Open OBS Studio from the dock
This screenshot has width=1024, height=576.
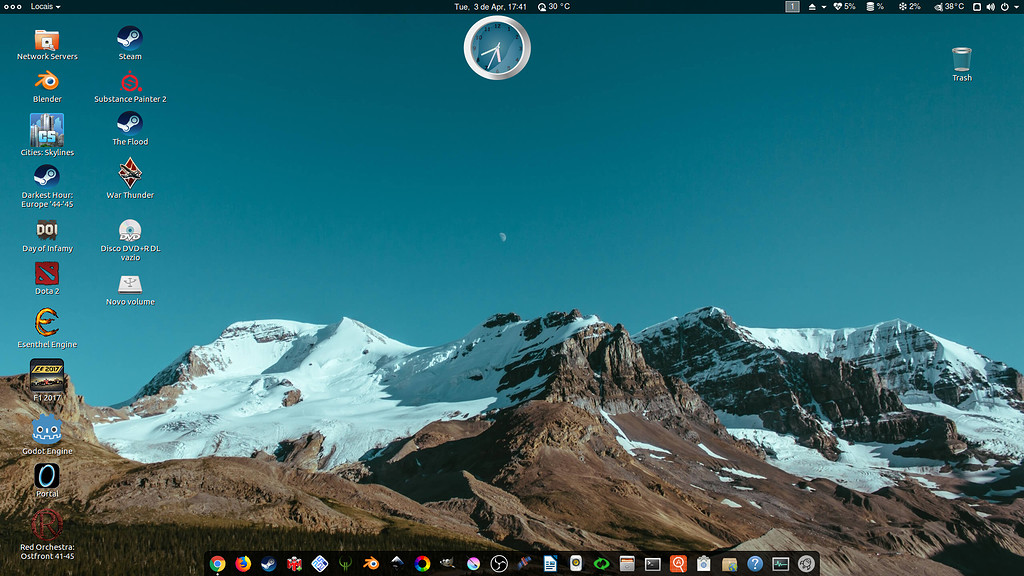coord(499,564)
